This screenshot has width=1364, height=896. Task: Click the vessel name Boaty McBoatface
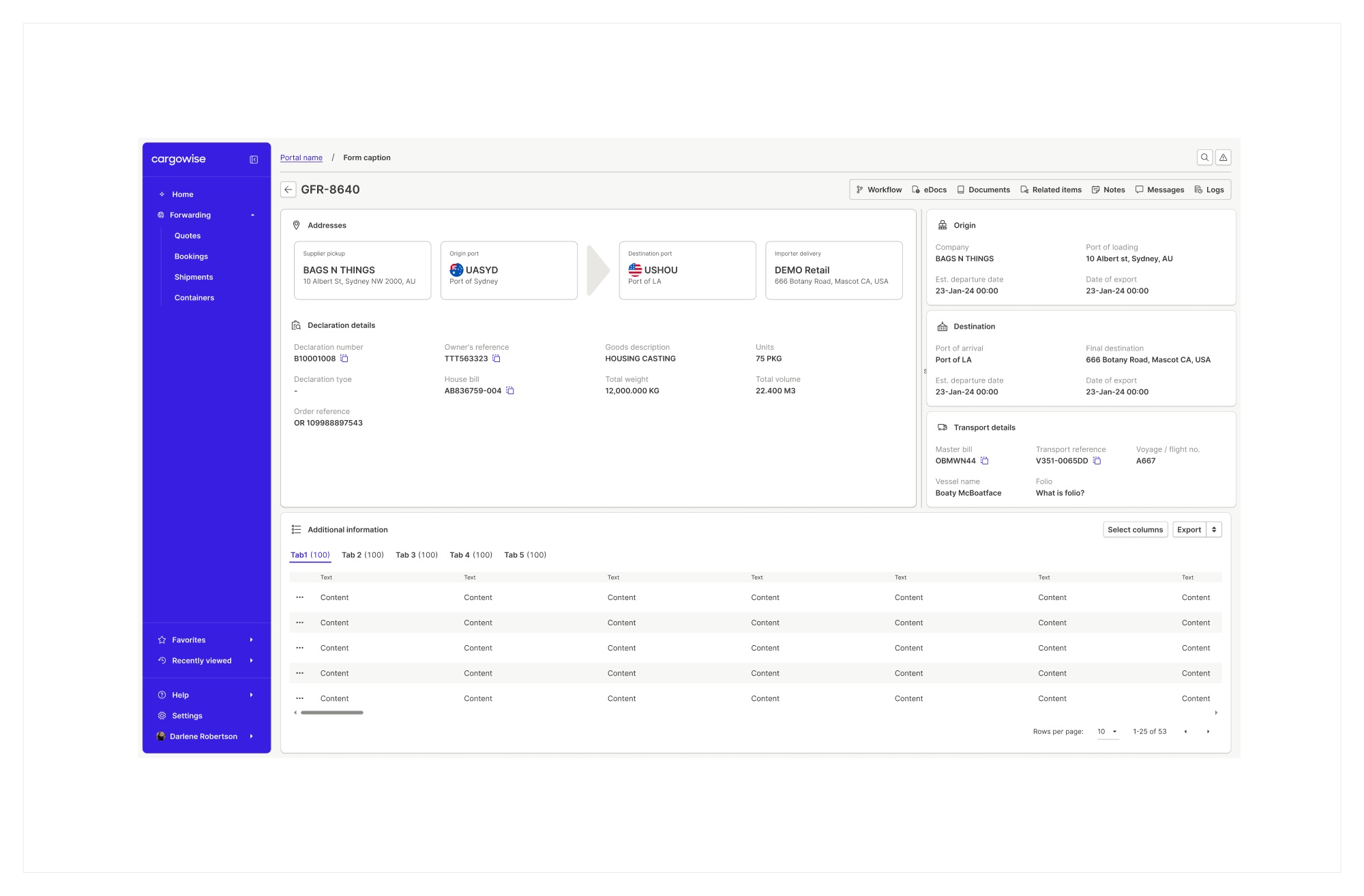click(968, 493)
